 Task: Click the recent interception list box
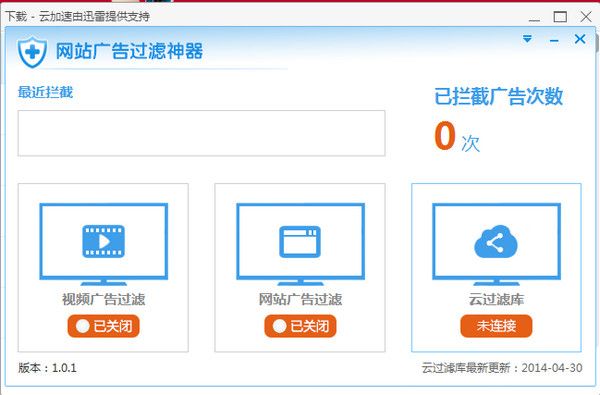pos(201,133)
